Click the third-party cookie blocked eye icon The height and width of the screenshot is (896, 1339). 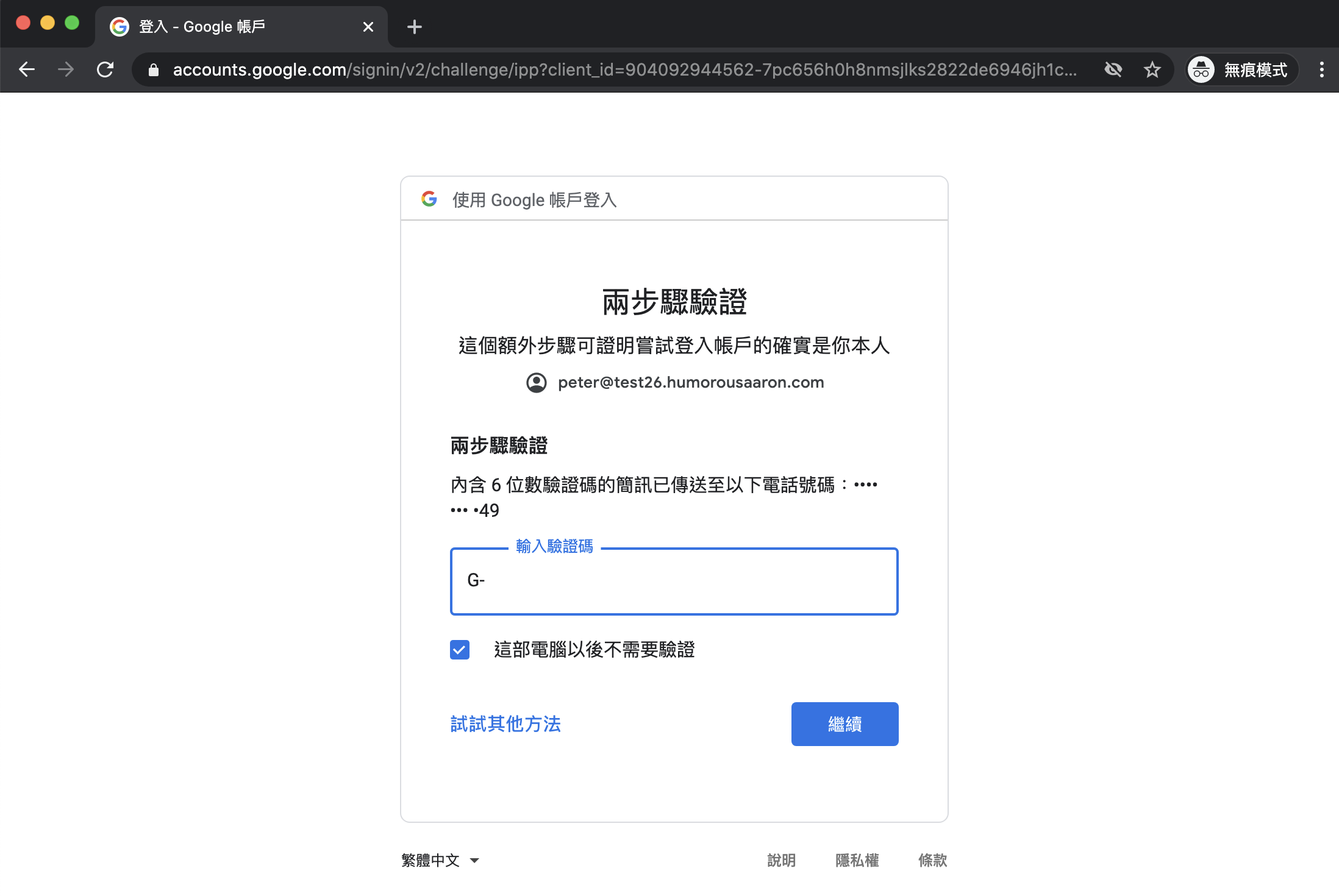pos(1113,69)
